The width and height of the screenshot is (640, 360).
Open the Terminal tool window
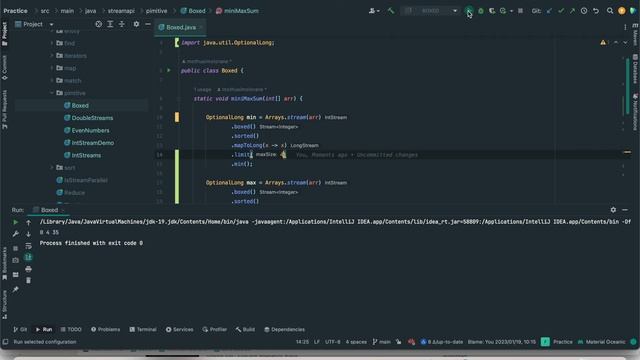[x=143, y=330]
